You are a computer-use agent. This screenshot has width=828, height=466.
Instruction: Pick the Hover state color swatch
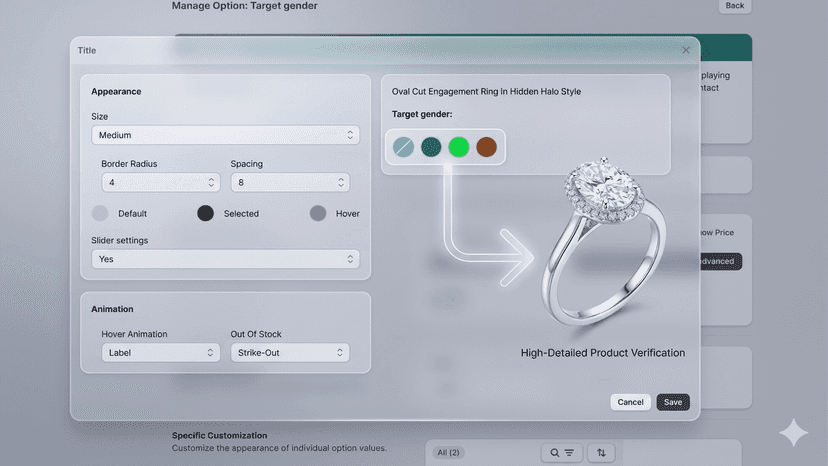pyautogui.click(x=318, y=213)
